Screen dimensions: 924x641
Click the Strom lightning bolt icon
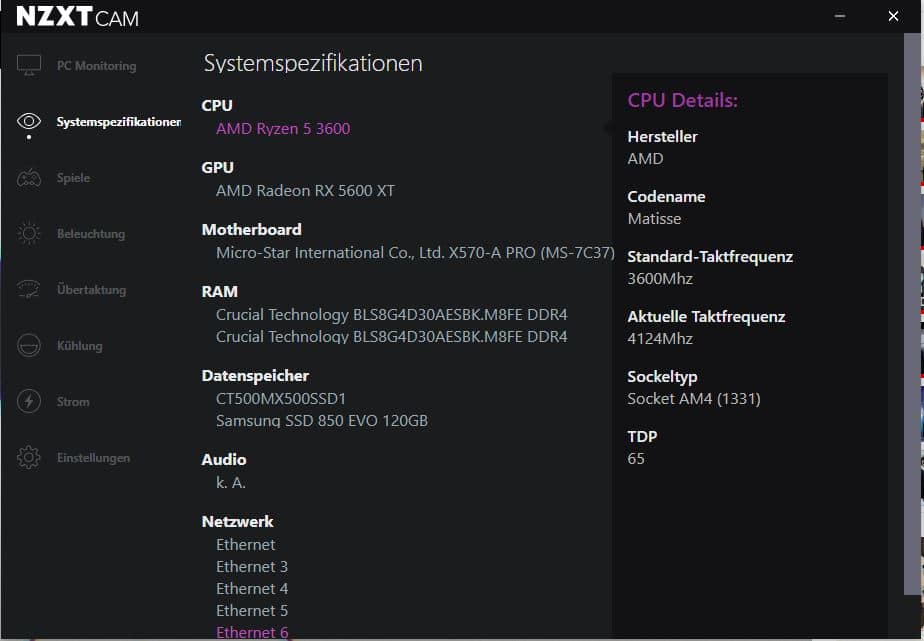click(x=29, y=402)
